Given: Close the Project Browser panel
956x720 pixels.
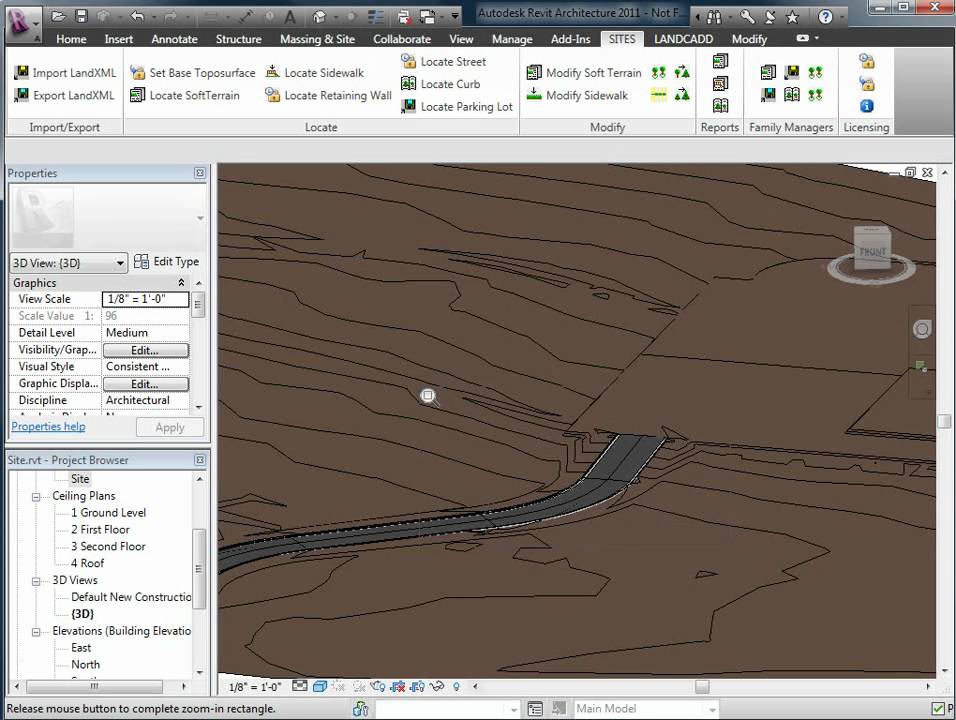Looking at the screenshot, I should (x=199, y=460).
